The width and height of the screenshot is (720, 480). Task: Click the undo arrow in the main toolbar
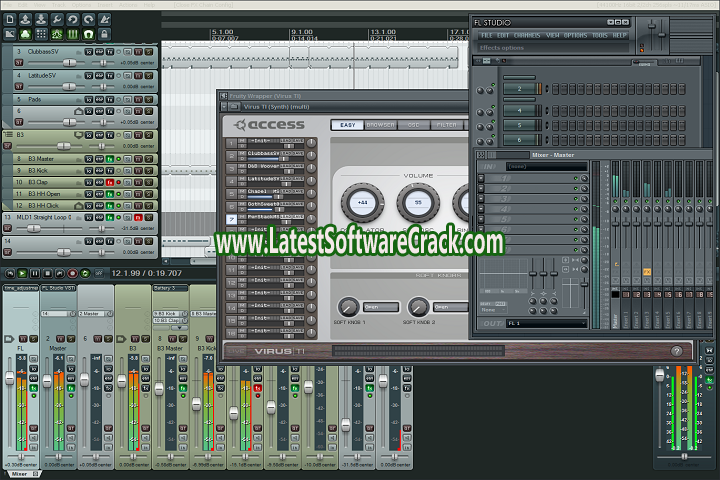pos(73,19)
